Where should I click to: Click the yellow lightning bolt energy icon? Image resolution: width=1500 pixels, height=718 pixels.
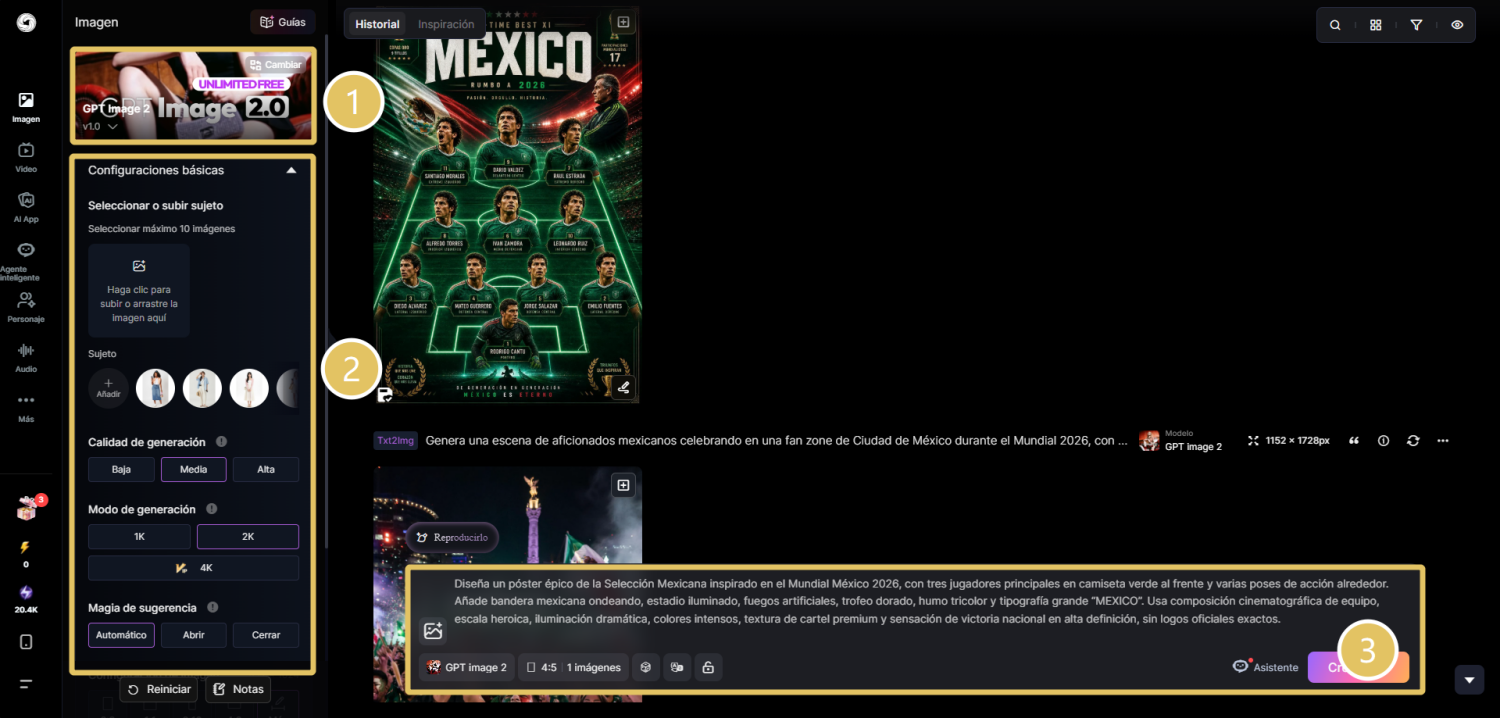[x=26, y=547]
